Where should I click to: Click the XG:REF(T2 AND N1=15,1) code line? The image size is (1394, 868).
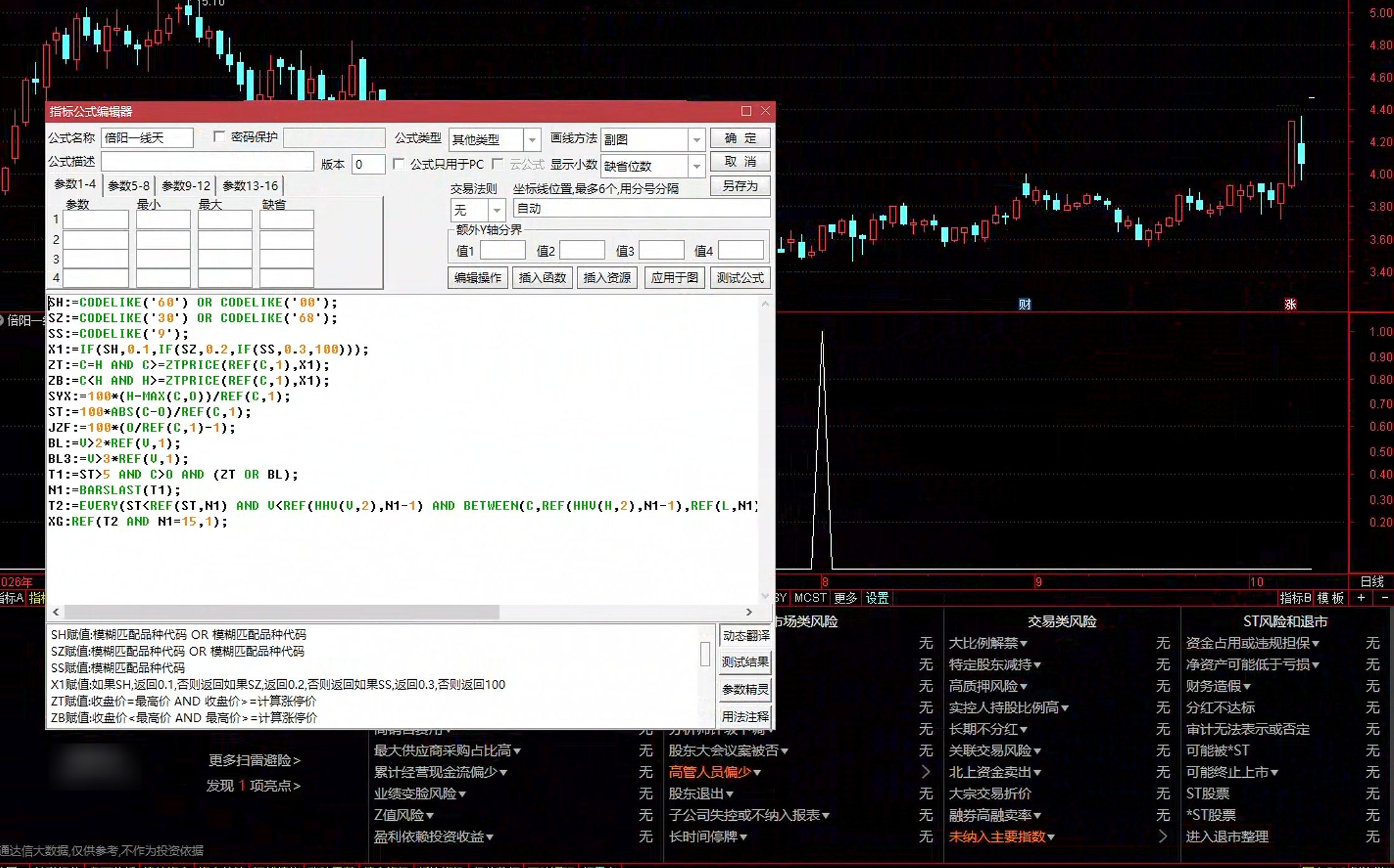click(138, 521)
